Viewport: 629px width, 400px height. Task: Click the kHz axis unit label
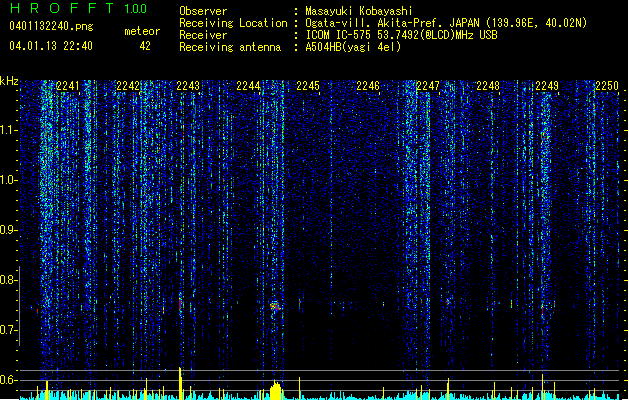(9, 81)
